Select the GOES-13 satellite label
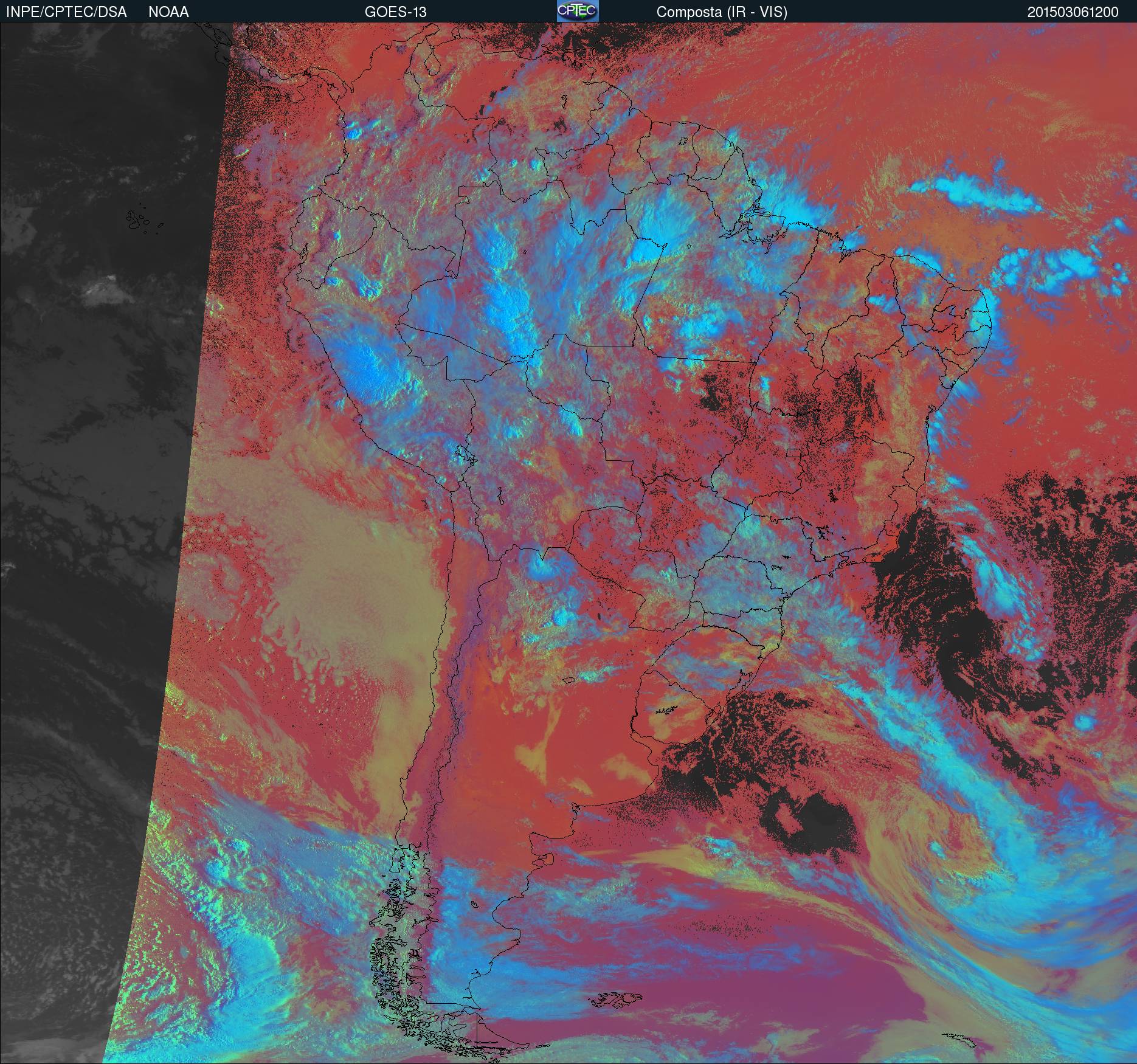 click(x=395, y=12)
